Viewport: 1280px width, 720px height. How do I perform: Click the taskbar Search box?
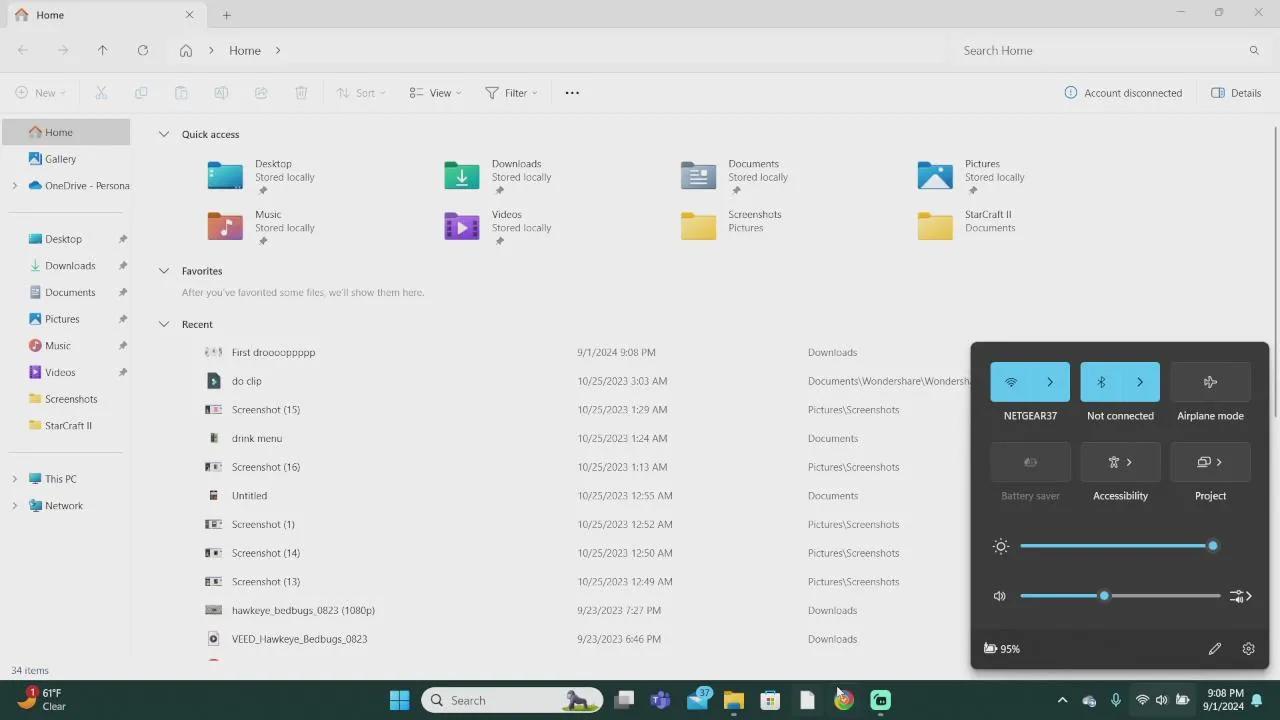512,700
